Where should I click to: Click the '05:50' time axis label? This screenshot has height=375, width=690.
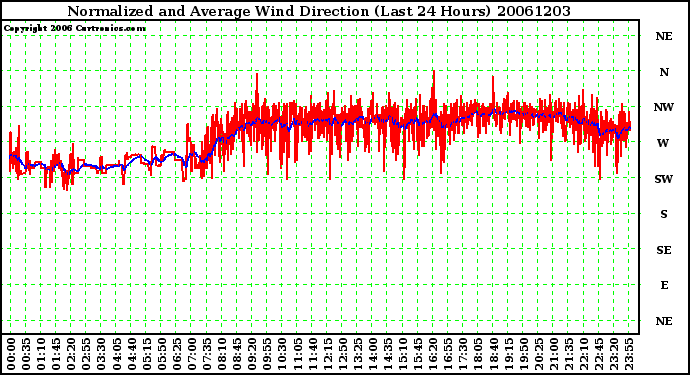coord(161,354)
